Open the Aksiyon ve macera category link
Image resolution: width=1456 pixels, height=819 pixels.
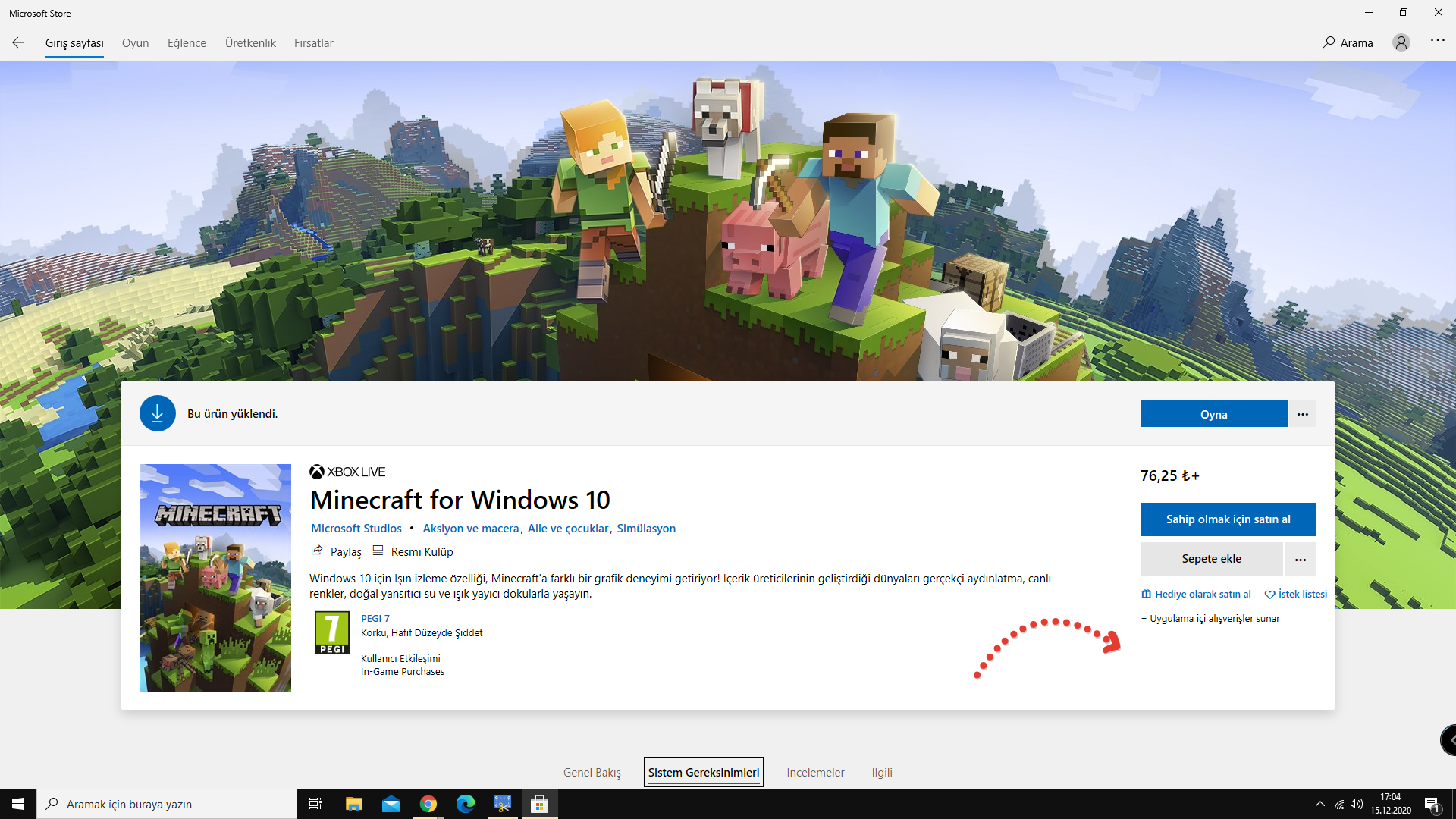(x=471, y=528)
